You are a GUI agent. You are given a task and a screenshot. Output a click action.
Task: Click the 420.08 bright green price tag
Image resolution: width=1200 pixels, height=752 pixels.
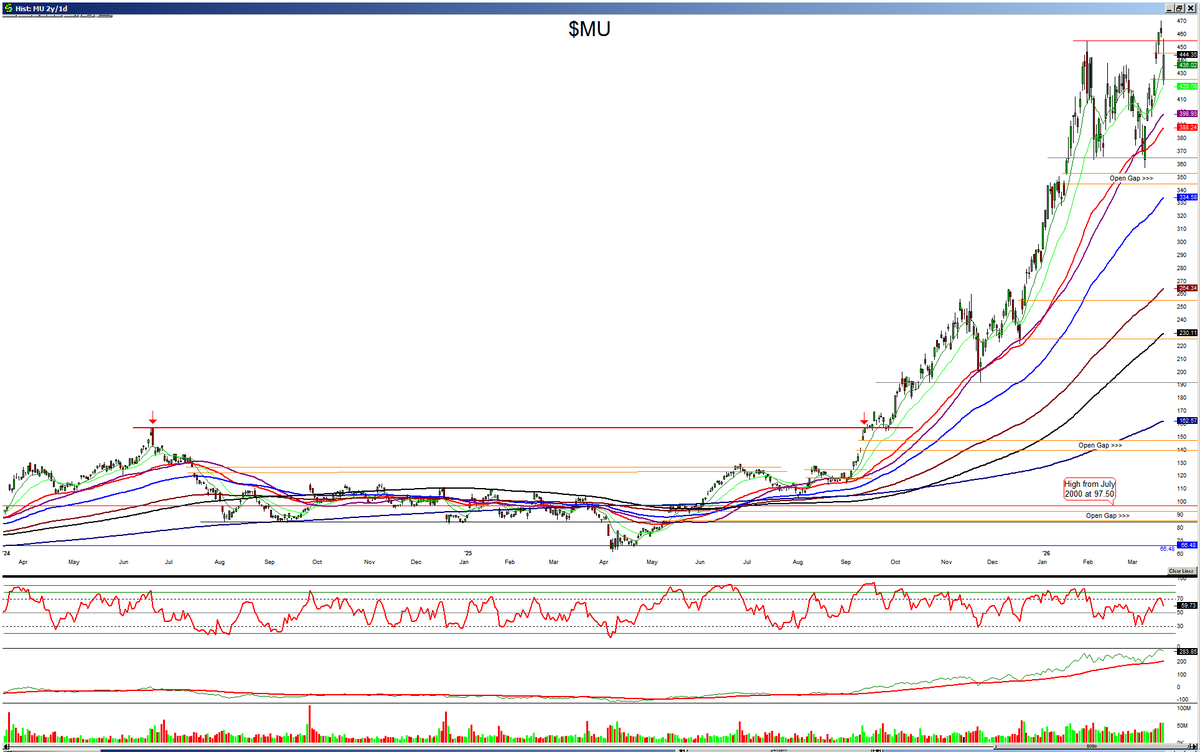1187,87
